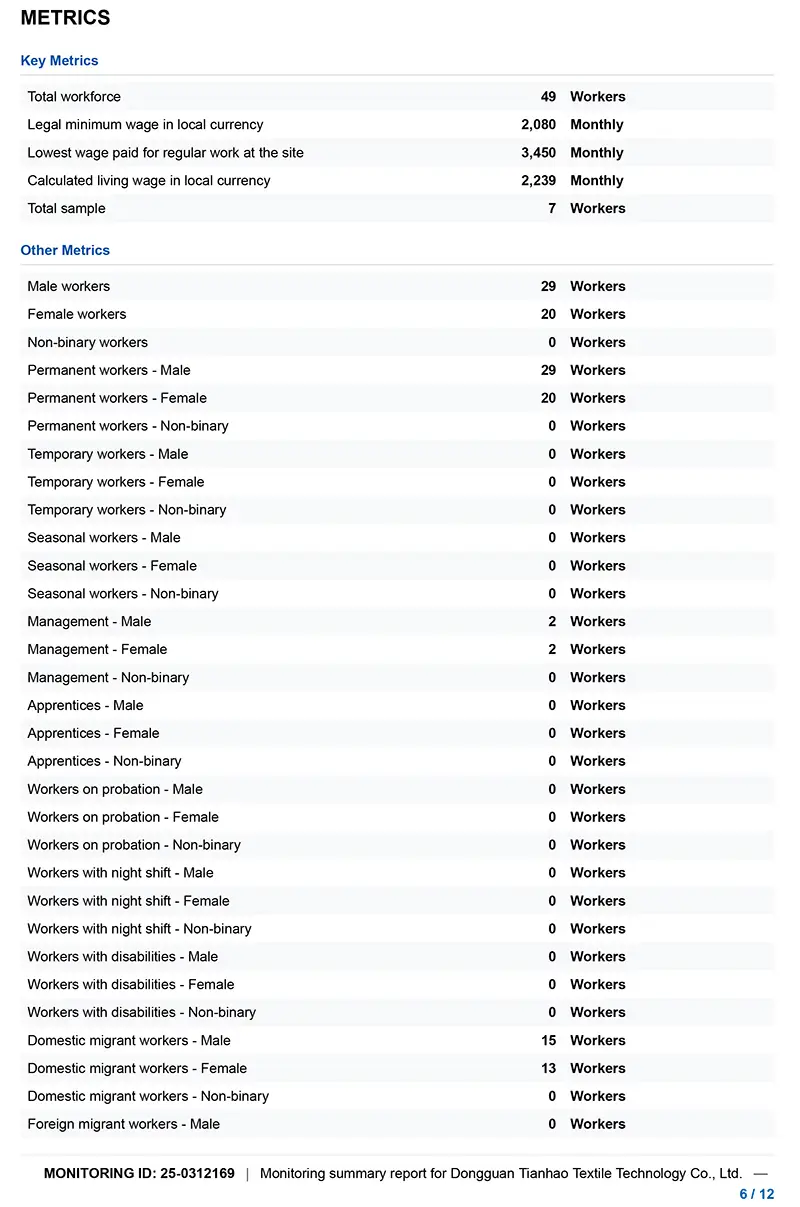Click the Monitoring ID 25-0312169 footer text
This screenshot has width=800, height=1207.
pyautogui.click(x=139, y=1173)
